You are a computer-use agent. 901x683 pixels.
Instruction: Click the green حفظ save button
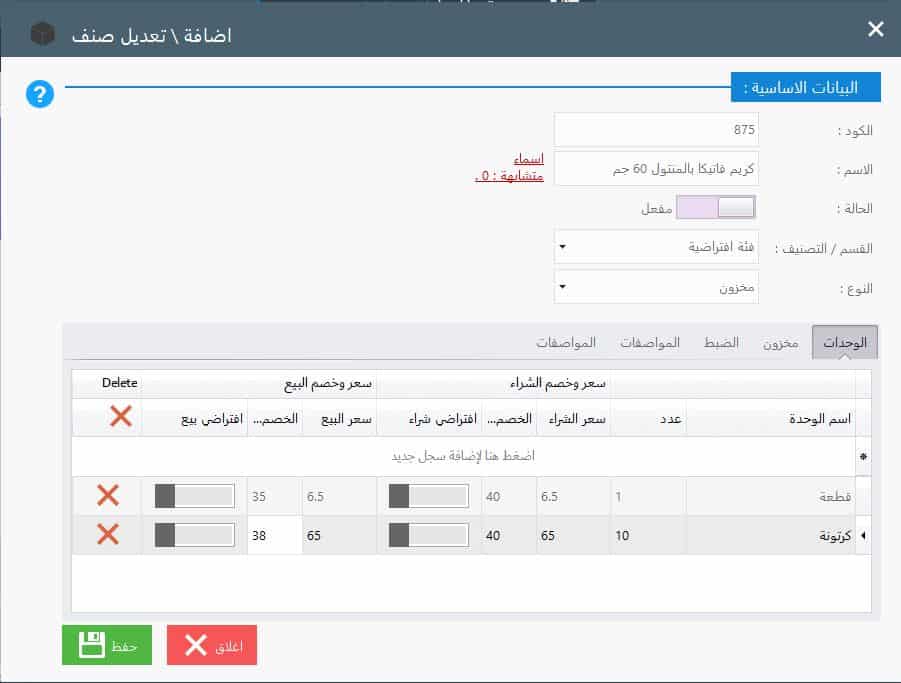[x=107, y=645]
